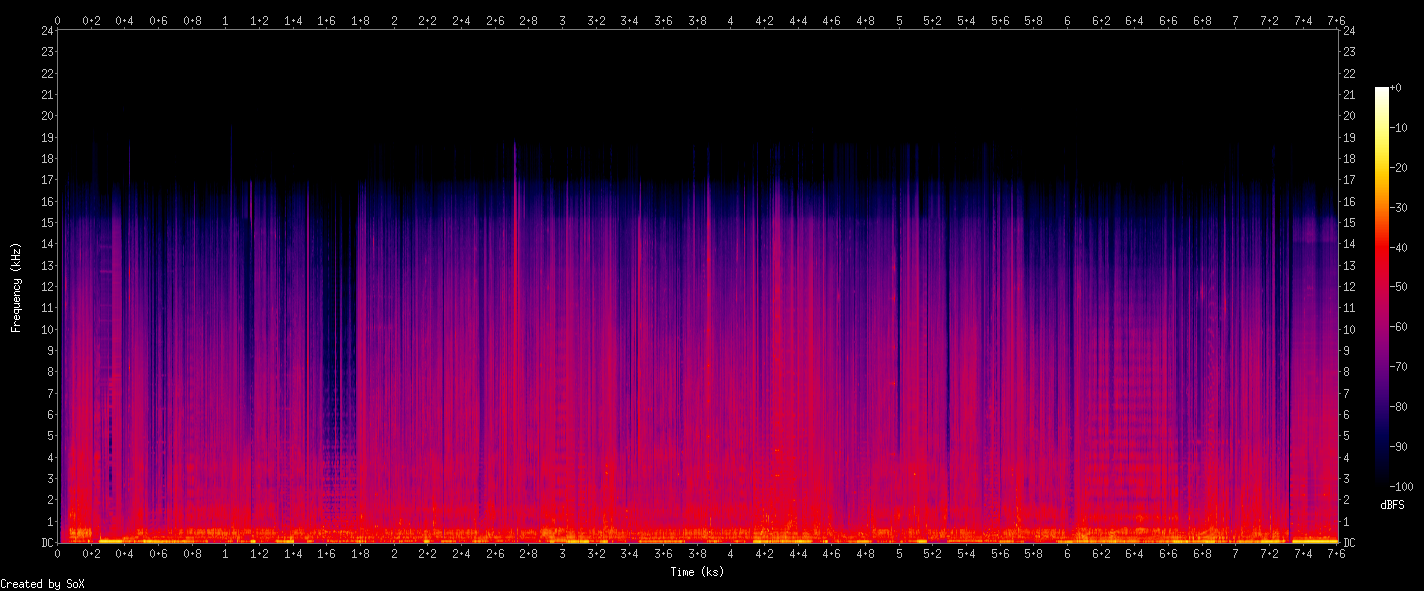Click the 17 label on the left frequency axis
Viewport: 1424px width, 591px height.
(x=47, y=180)
